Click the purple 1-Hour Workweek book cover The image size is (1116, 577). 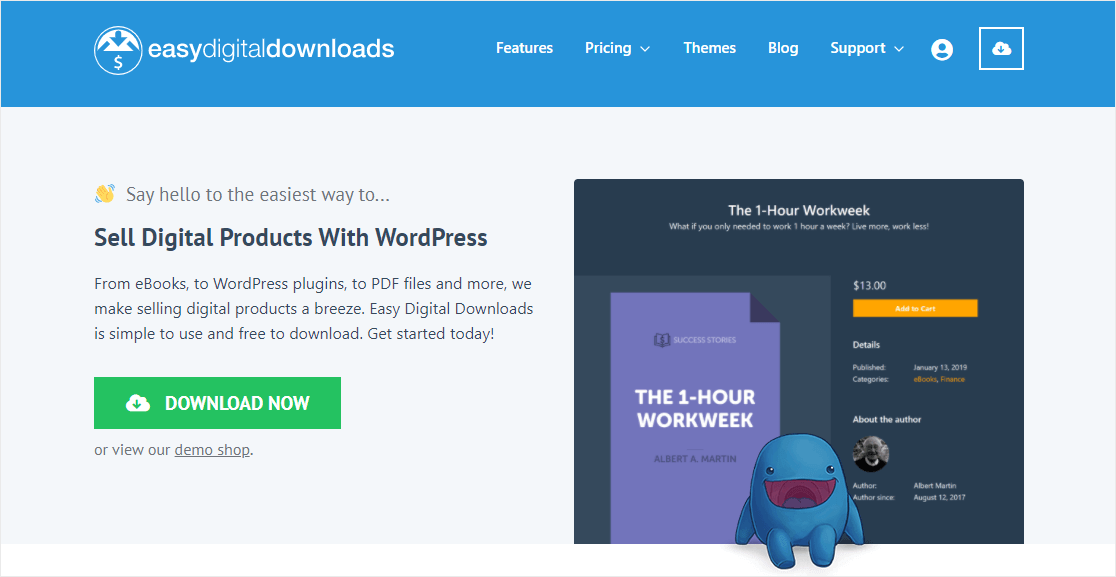[695, 418]
